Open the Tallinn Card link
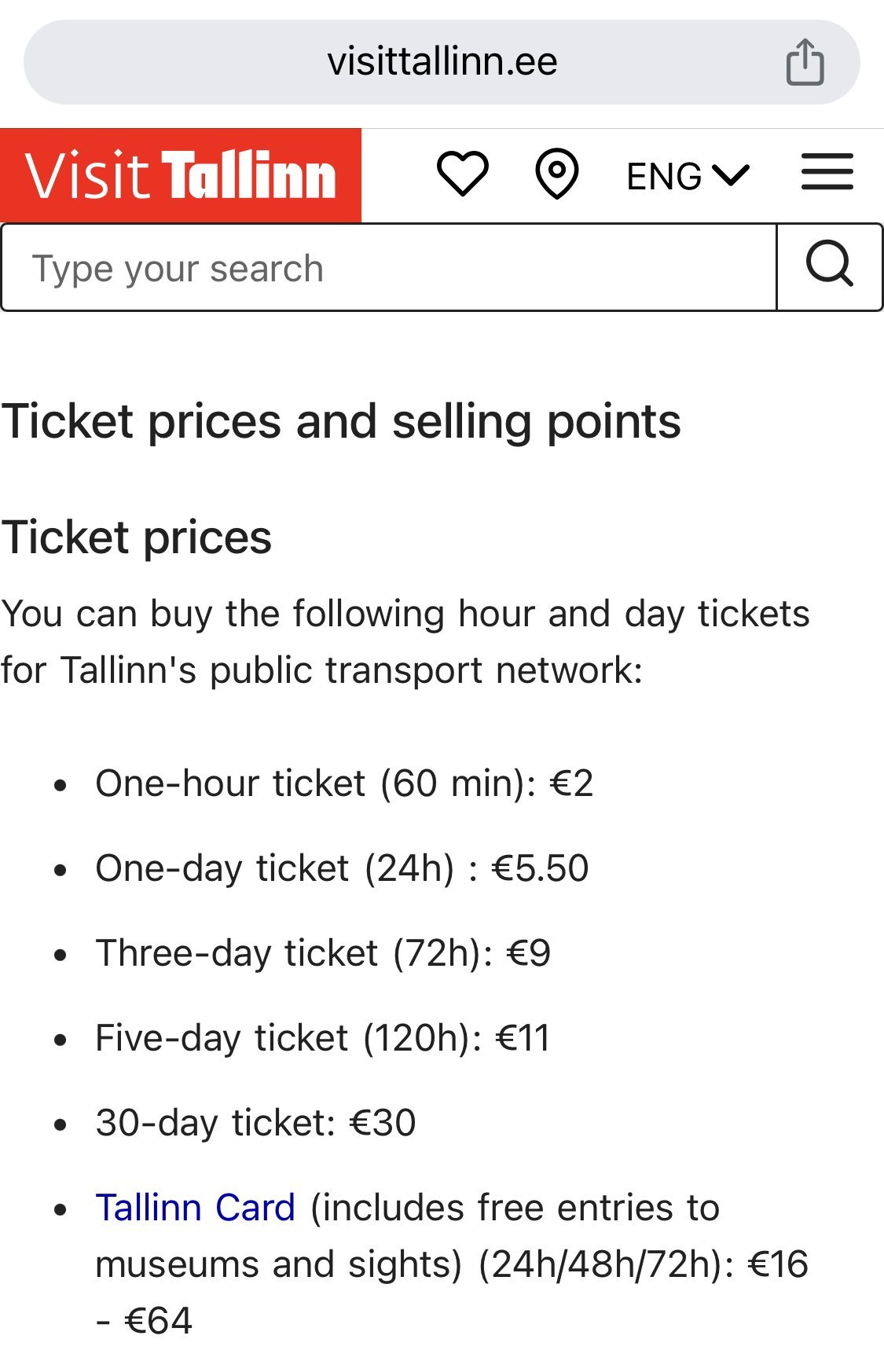The image size is (884, 1372). (x=196, y=1208)
